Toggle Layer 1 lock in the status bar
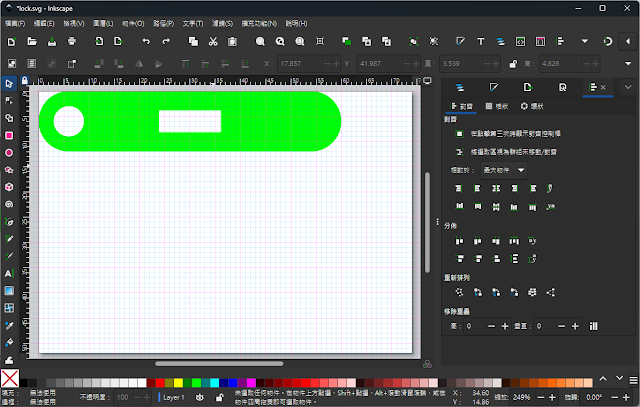The image size is (640, 407). [220, 397]
